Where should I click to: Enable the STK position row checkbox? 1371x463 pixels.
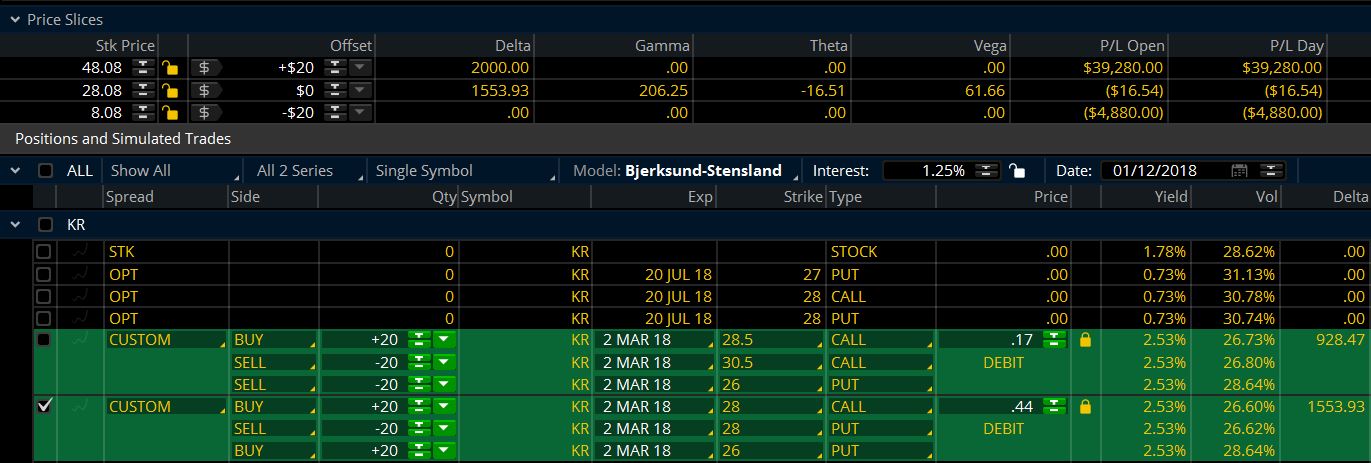click(43, 252)
